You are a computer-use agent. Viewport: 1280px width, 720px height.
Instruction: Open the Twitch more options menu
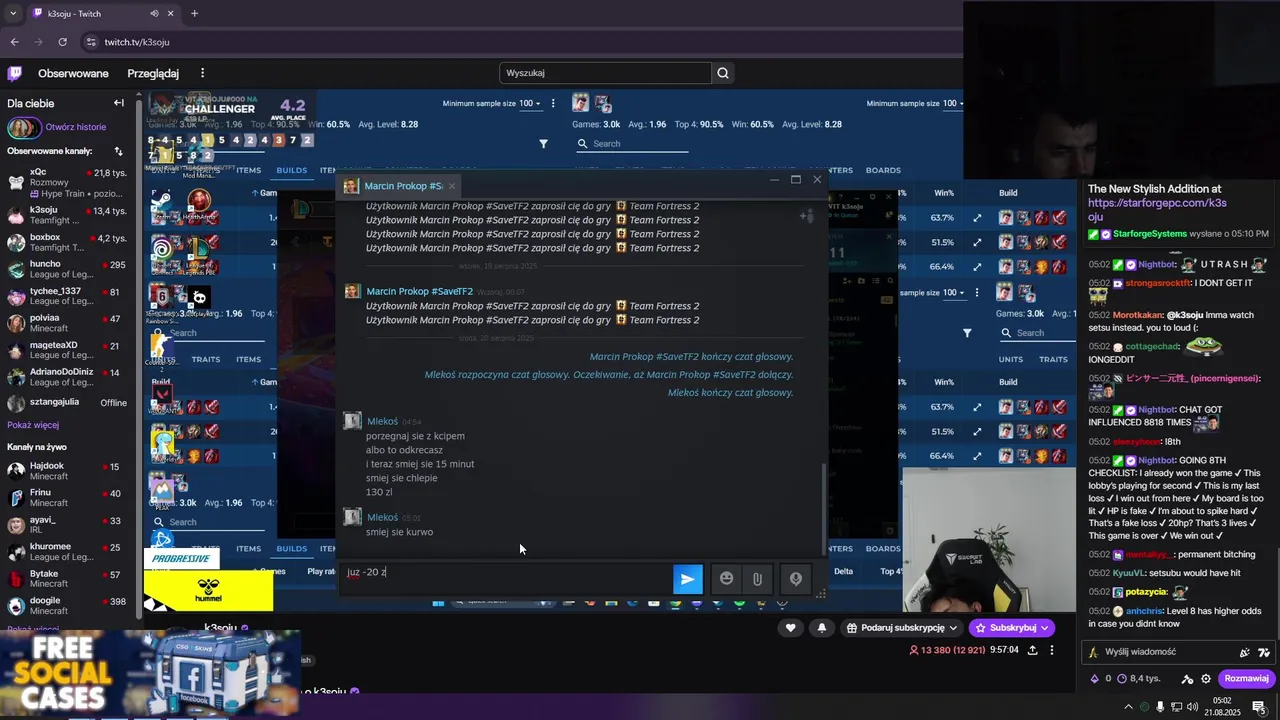click(202, 73)
